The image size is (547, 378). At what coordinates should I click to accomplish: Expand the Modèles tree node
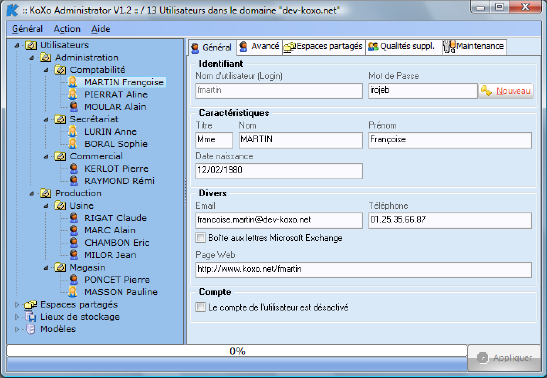point(17,329)
